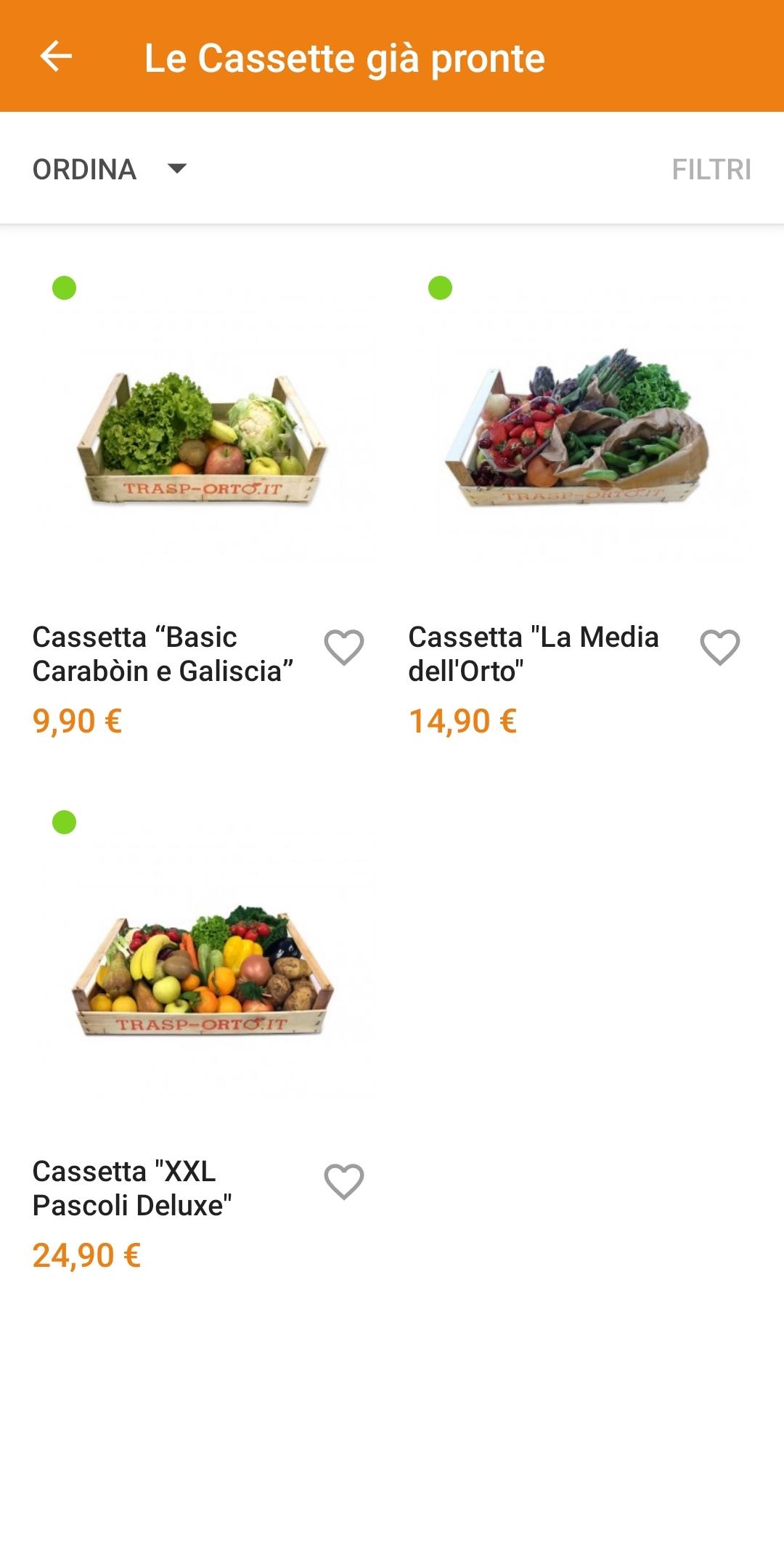Add XXL Pascoli Deluxe to favorites
Viewport: 784px width, 1550px height.
click(344, 1181)
